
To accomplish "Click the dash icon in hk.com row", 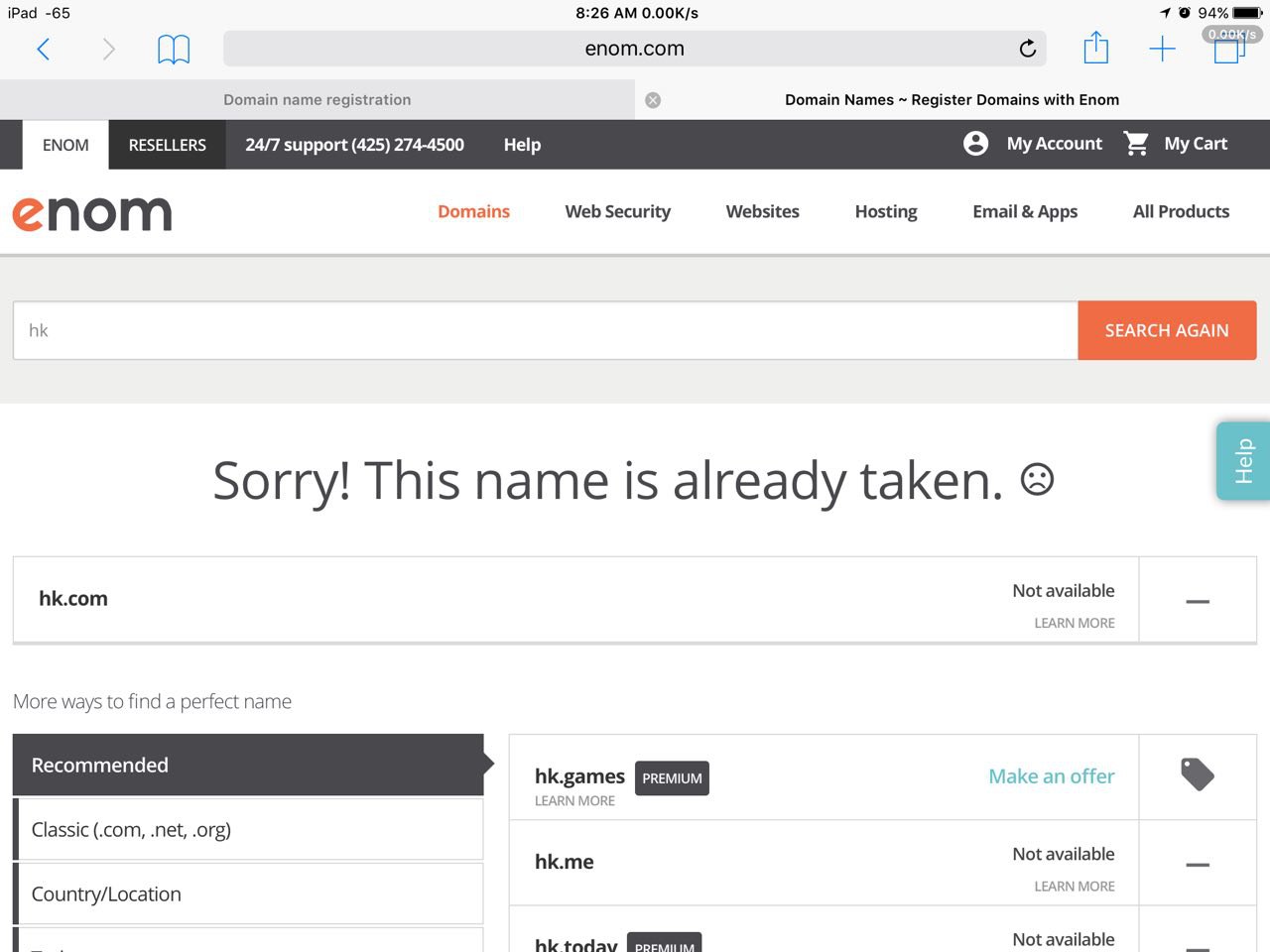I will tap(1198, 601).
